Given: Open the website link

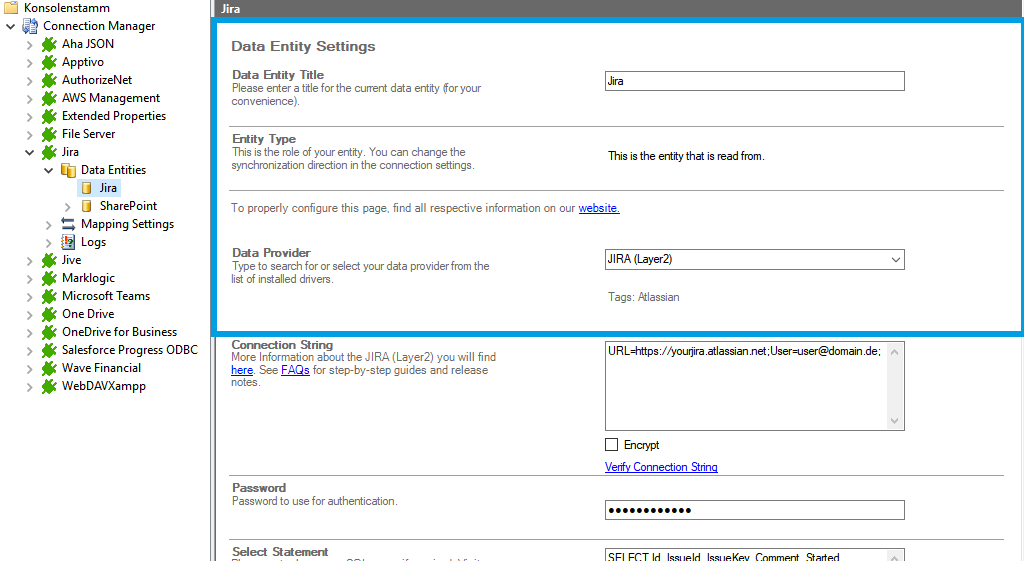Looking at the screenshot, I should click(x=599, y=208).
